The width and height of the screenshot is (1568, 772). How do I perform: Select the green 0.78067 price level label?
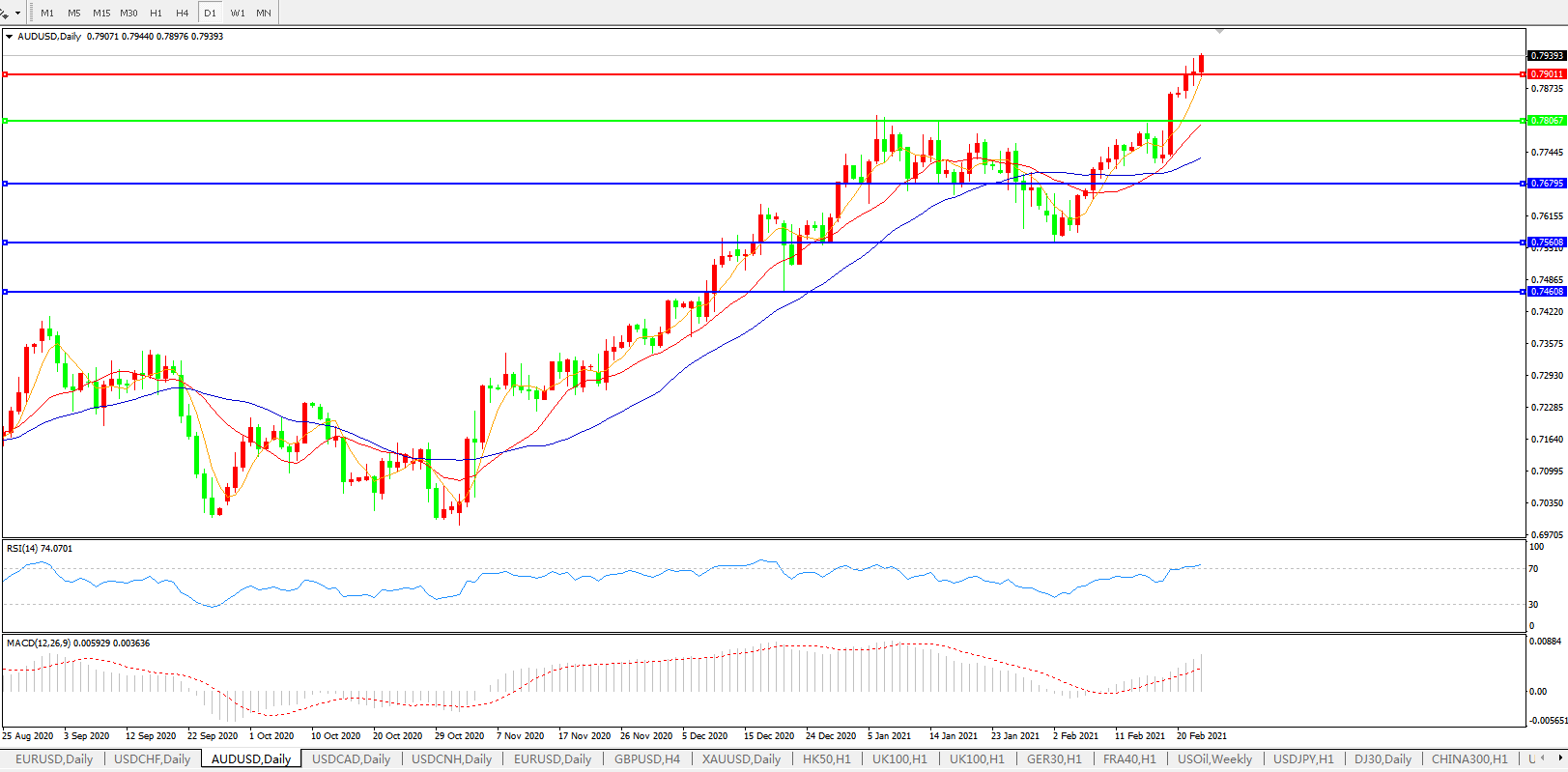click(1547, 121)
